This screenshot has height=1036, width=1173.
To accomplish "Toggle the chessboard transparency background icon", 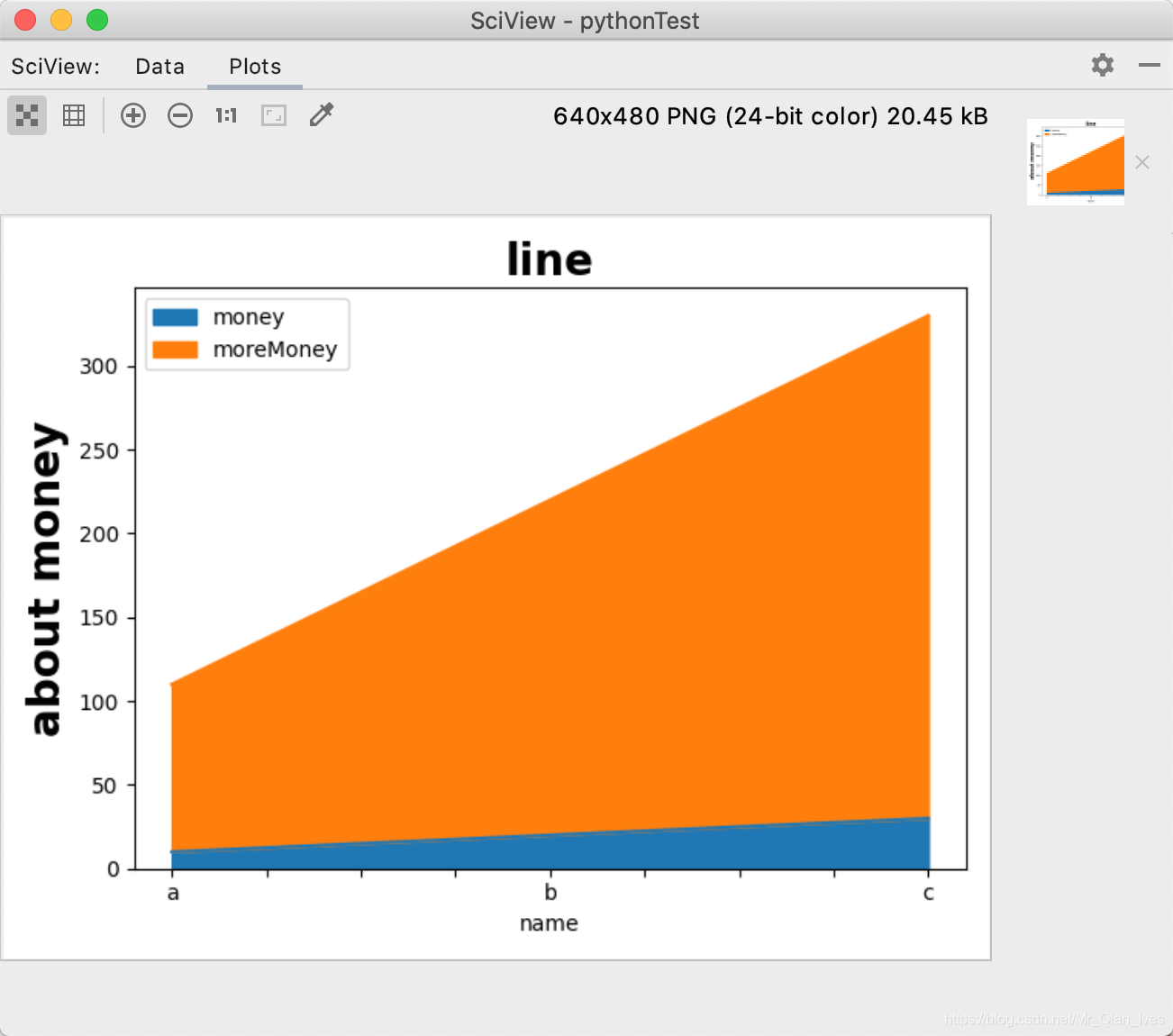I will [x=27, y=115].
